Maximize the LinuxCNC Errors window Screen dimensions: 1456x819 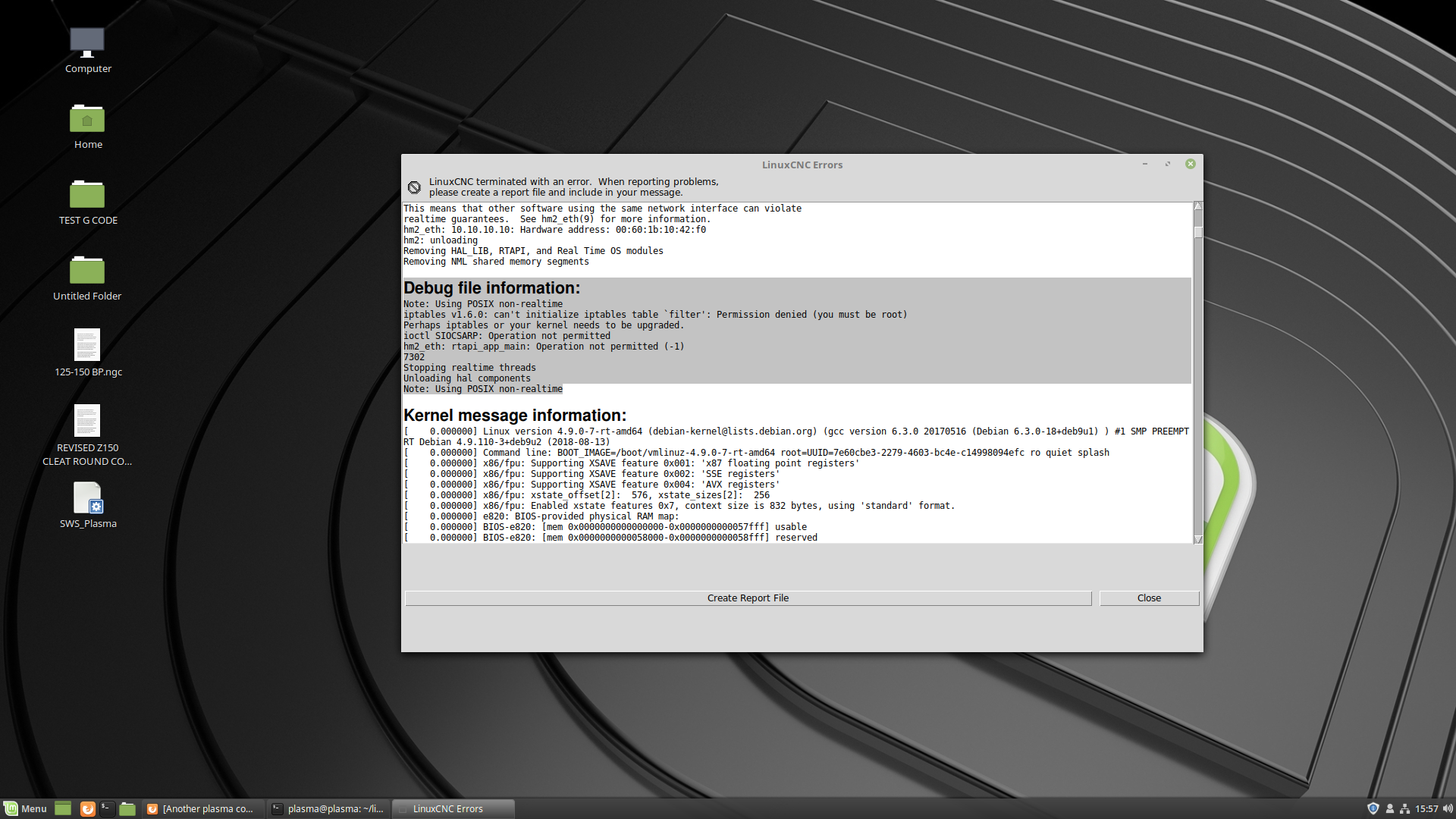pyautogui.click(x=1168, y=164)
